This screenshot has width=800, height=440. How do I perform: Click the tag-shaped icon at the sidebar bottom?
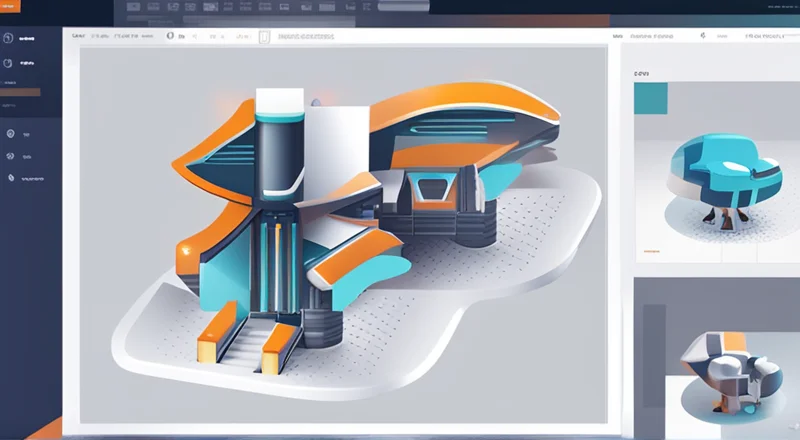(x=10, y=178)
